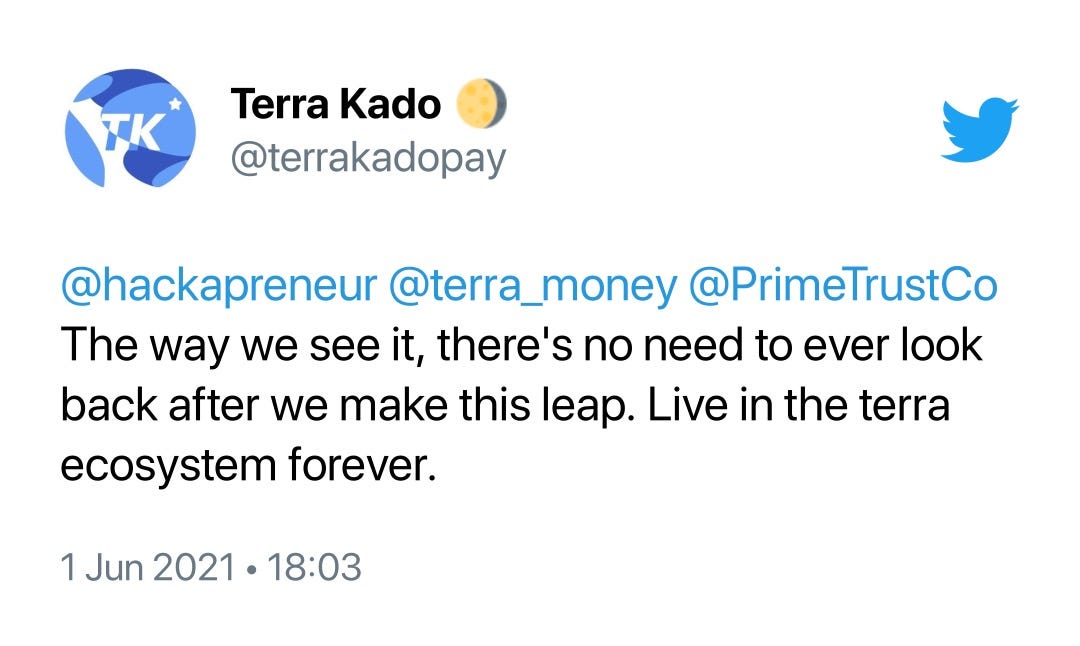
Task: Open the @hackapreneur mention
Action: click(x=220, y=285)
